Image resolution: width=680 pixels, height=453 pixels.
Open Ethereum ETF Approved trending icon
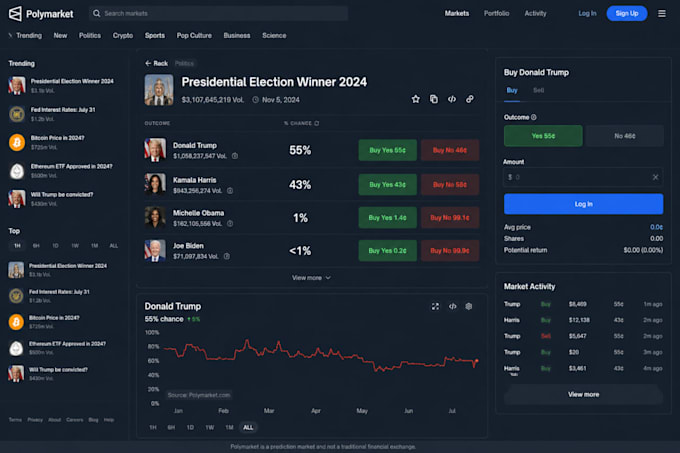point(17,171)
